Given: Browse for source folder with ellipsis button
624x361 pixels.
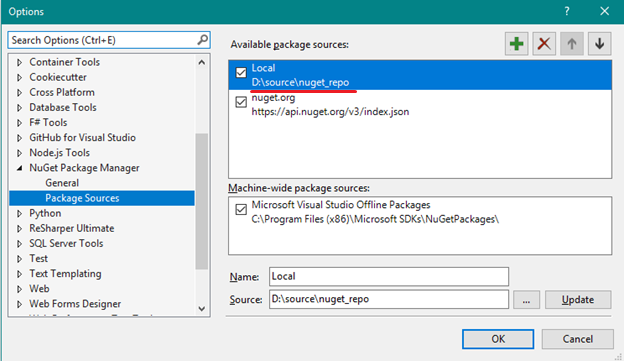Looking at the screenshot, I should click(x=526, y=300).
